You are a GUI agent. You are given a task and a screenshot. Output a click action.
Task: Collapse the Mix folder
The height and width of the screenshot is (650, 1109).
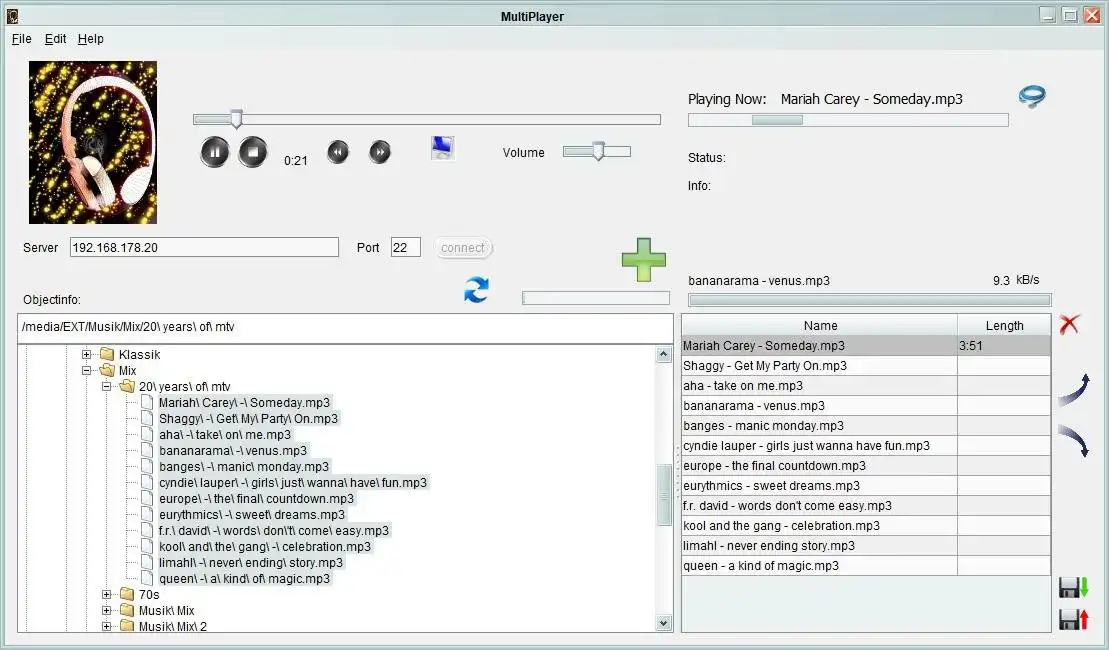(x=86, y=371)
